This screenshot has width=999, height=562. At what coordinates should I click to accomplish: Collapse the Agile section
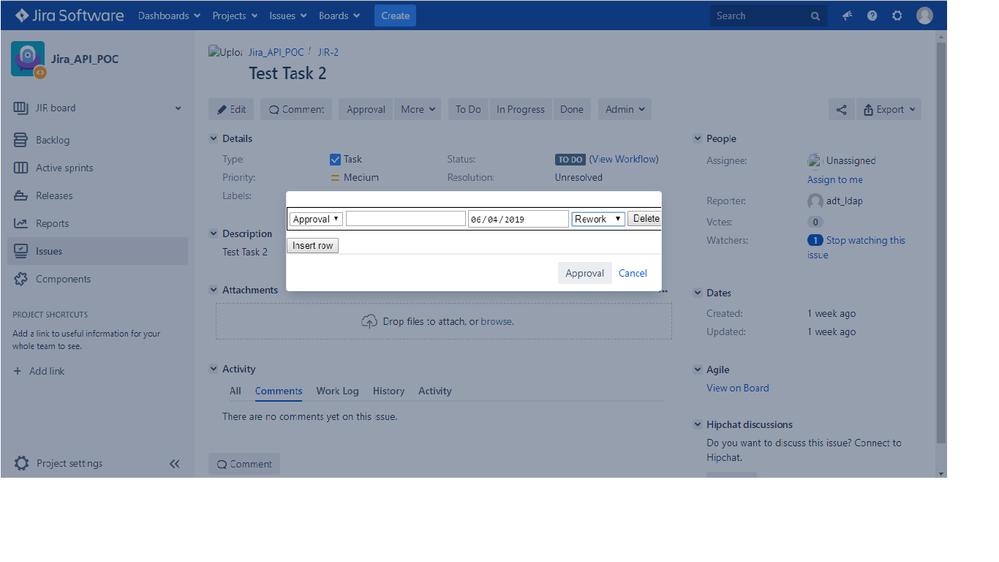pos(697,369)
